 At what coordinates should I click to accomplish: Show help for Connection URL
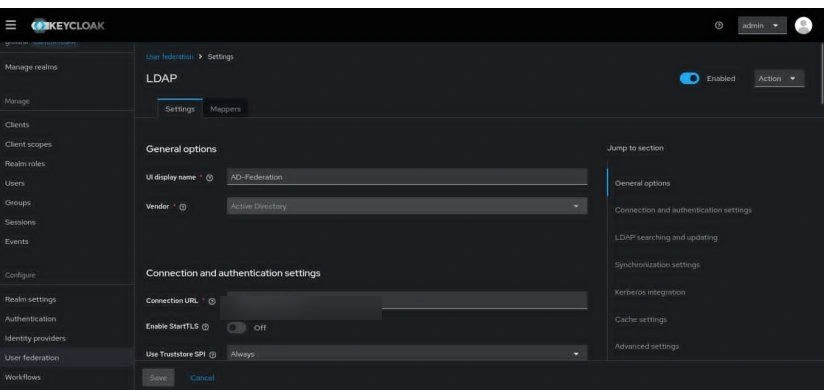pyautogui.click(x=212, y=301)
